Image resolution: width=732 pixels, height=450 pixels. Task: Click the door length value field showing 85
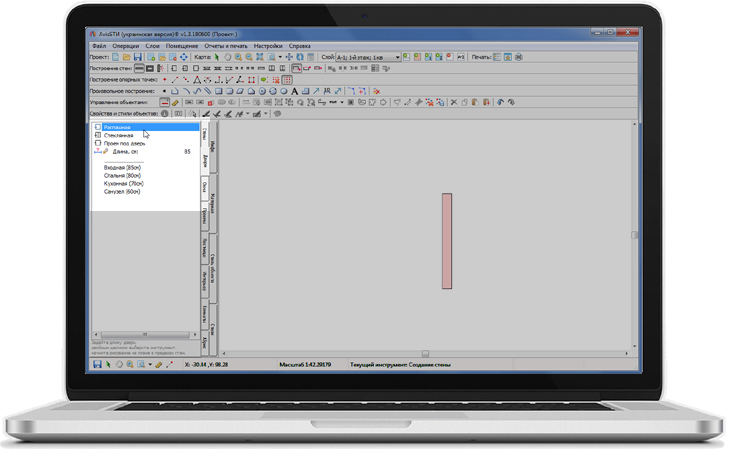pos(187,152)
